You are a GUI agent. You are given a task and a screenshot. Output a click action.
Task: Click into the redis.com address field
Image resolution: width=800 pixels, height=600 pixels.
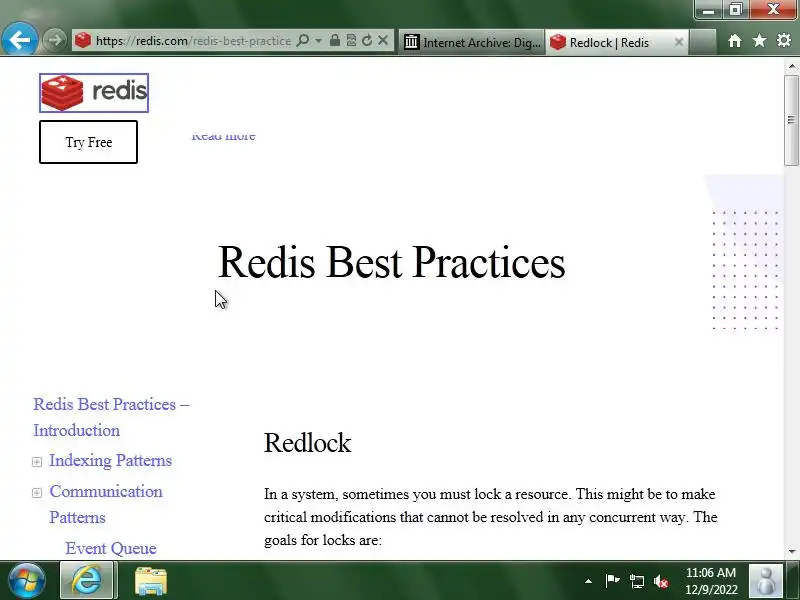(193, 41)
